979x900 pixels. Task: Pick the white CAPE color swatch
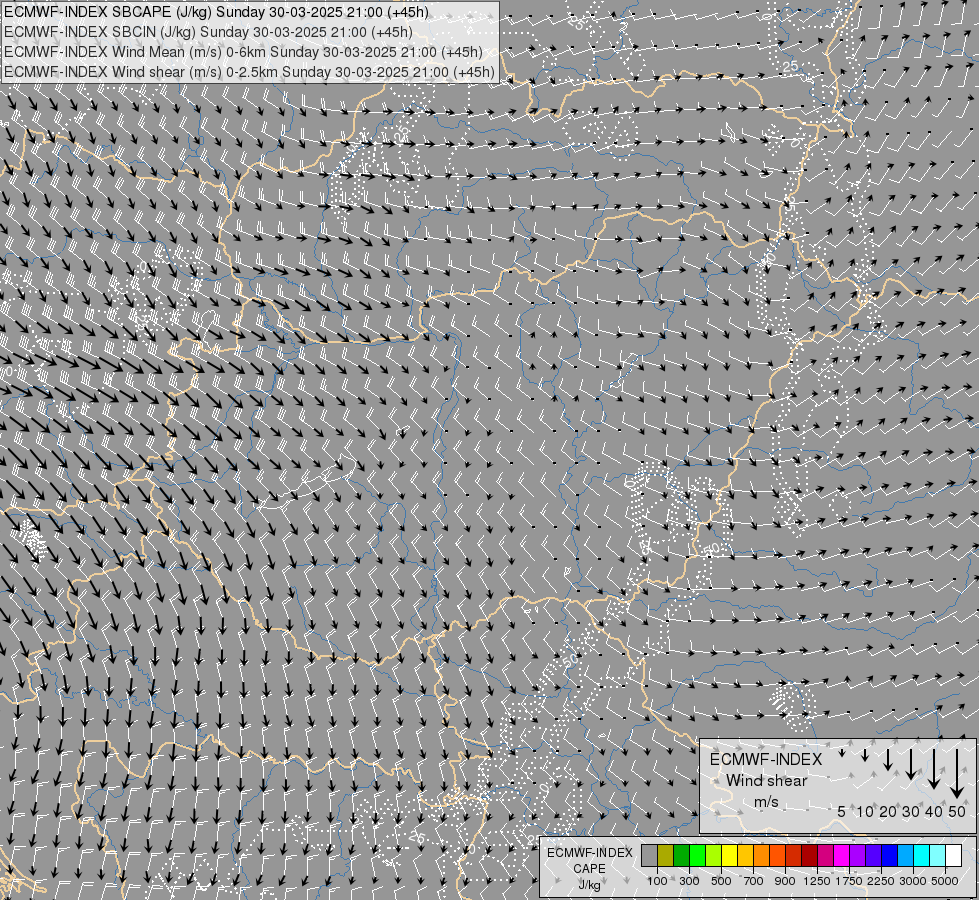[954, 856]
